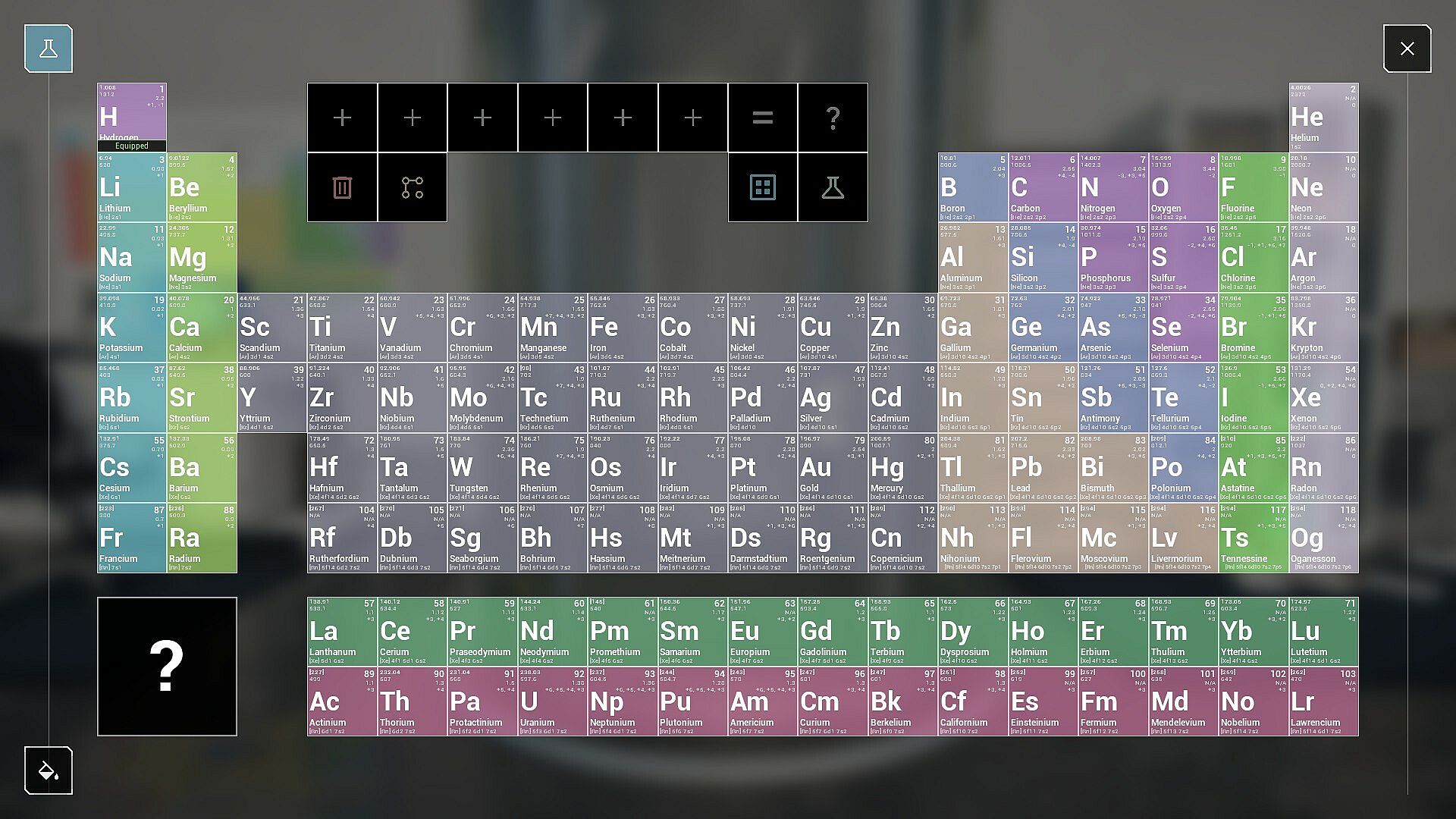Click the equals sign tile
Image resolution: width=1456 pixels, height=819 pixels.
tap(762, 118)
